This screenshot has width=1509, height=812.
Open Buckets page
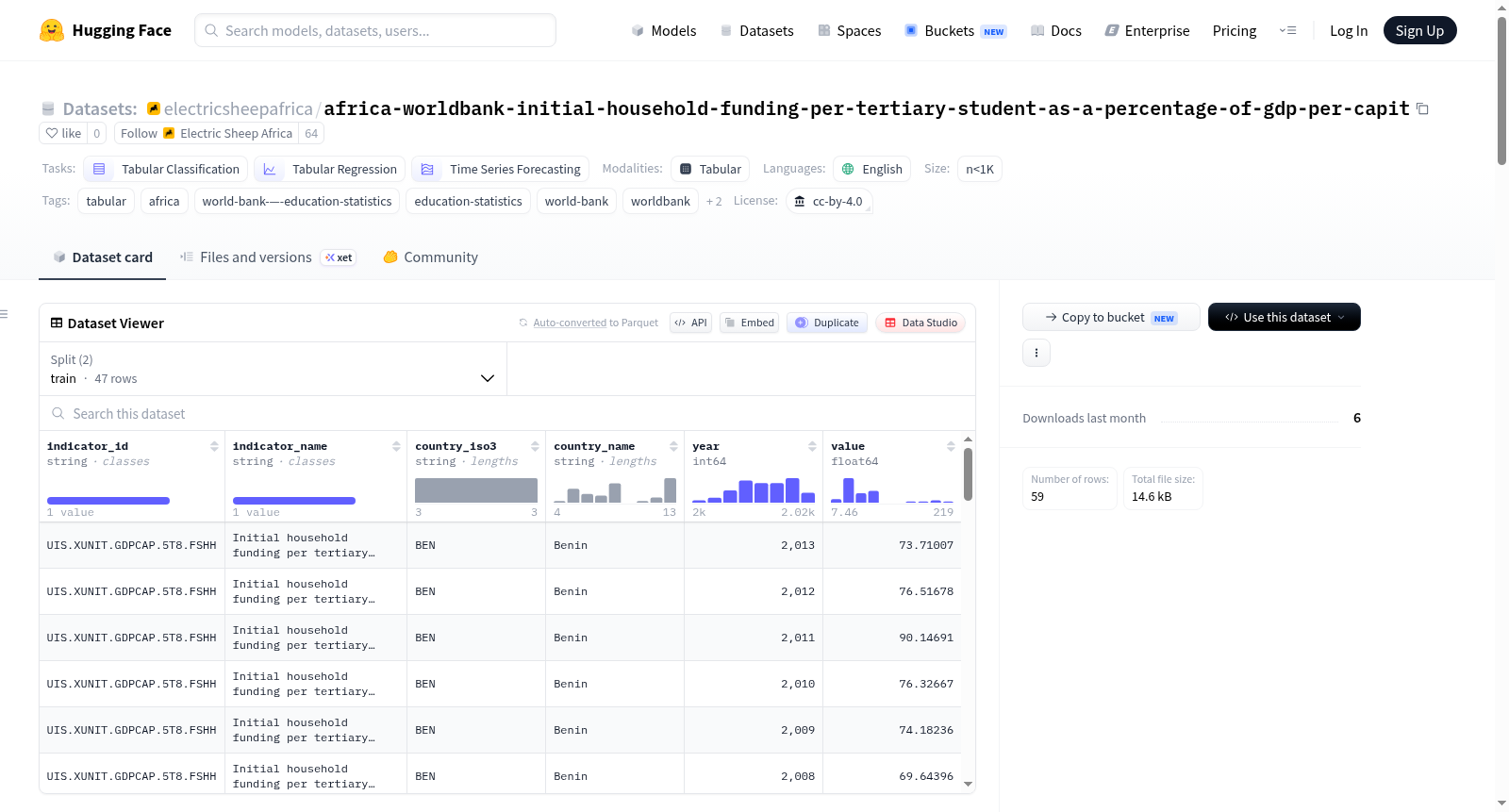(955, 31)
